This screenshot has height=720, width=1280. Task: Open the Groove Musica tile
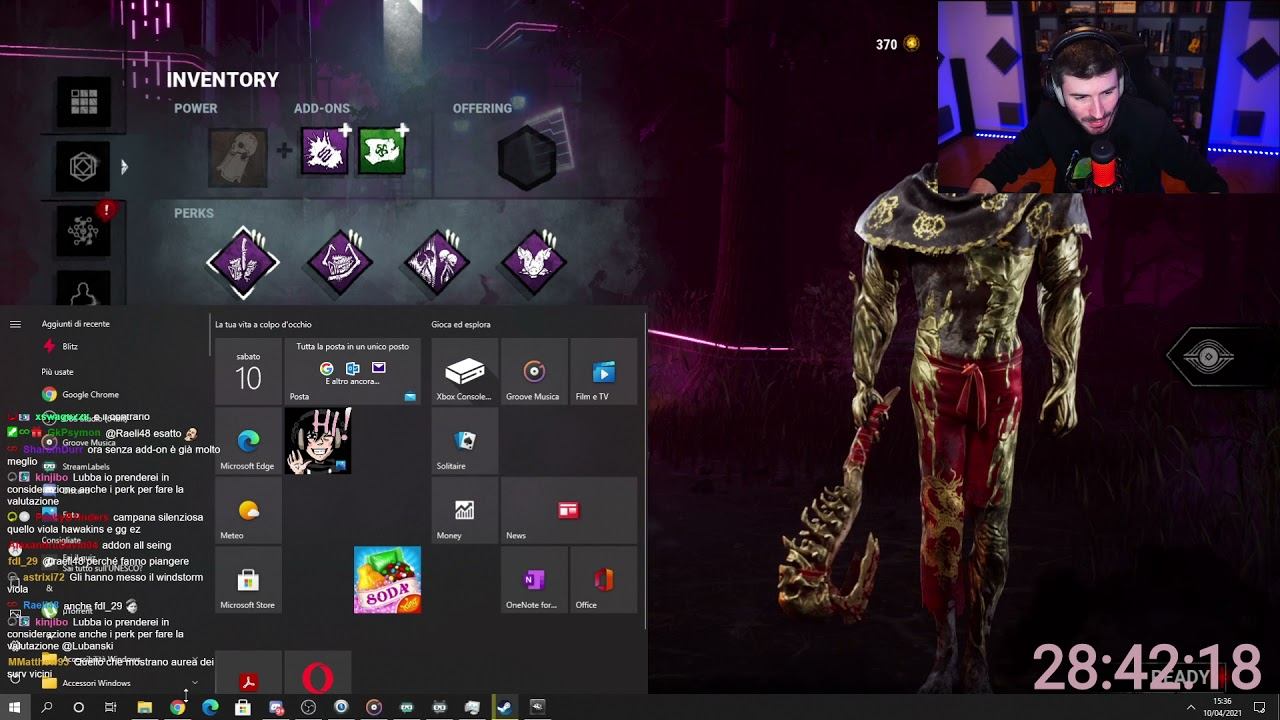point(533,371)
